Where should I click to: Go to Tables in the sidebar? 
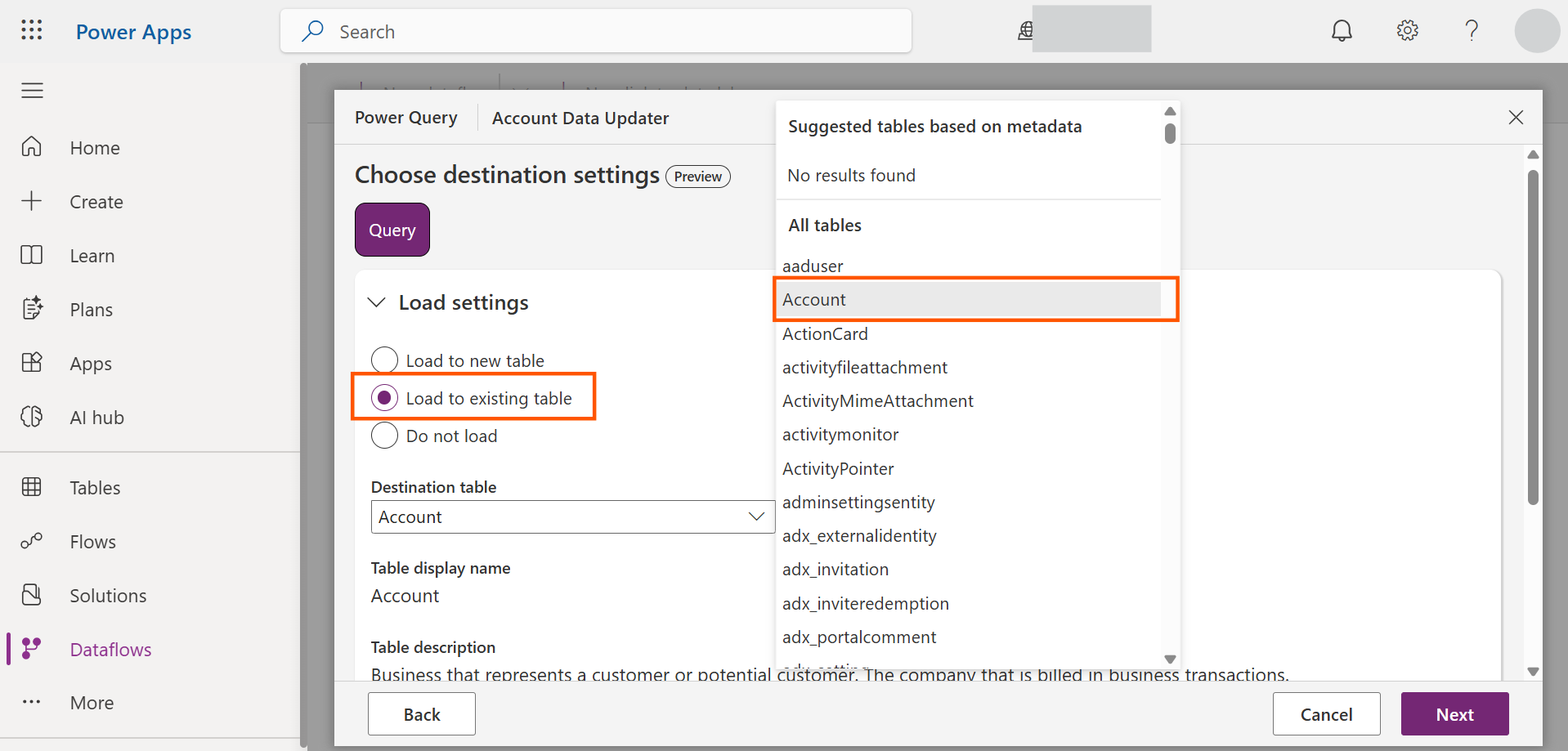[95, 488]
